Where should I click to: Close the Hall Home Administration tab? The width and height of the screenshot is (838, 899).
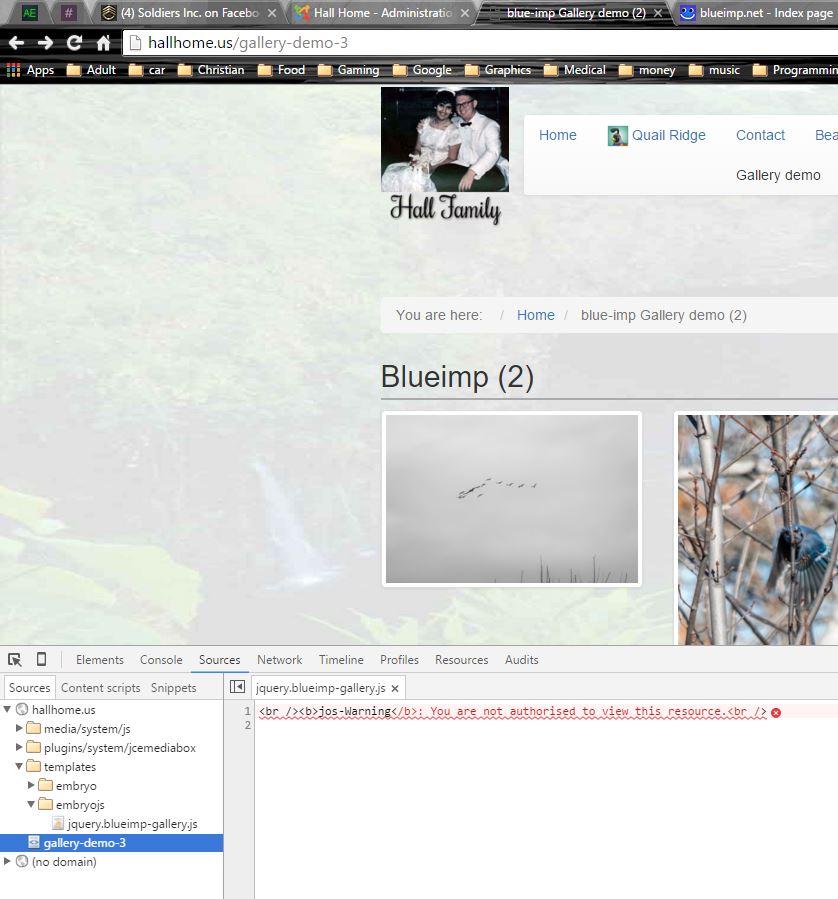(465, 13)
